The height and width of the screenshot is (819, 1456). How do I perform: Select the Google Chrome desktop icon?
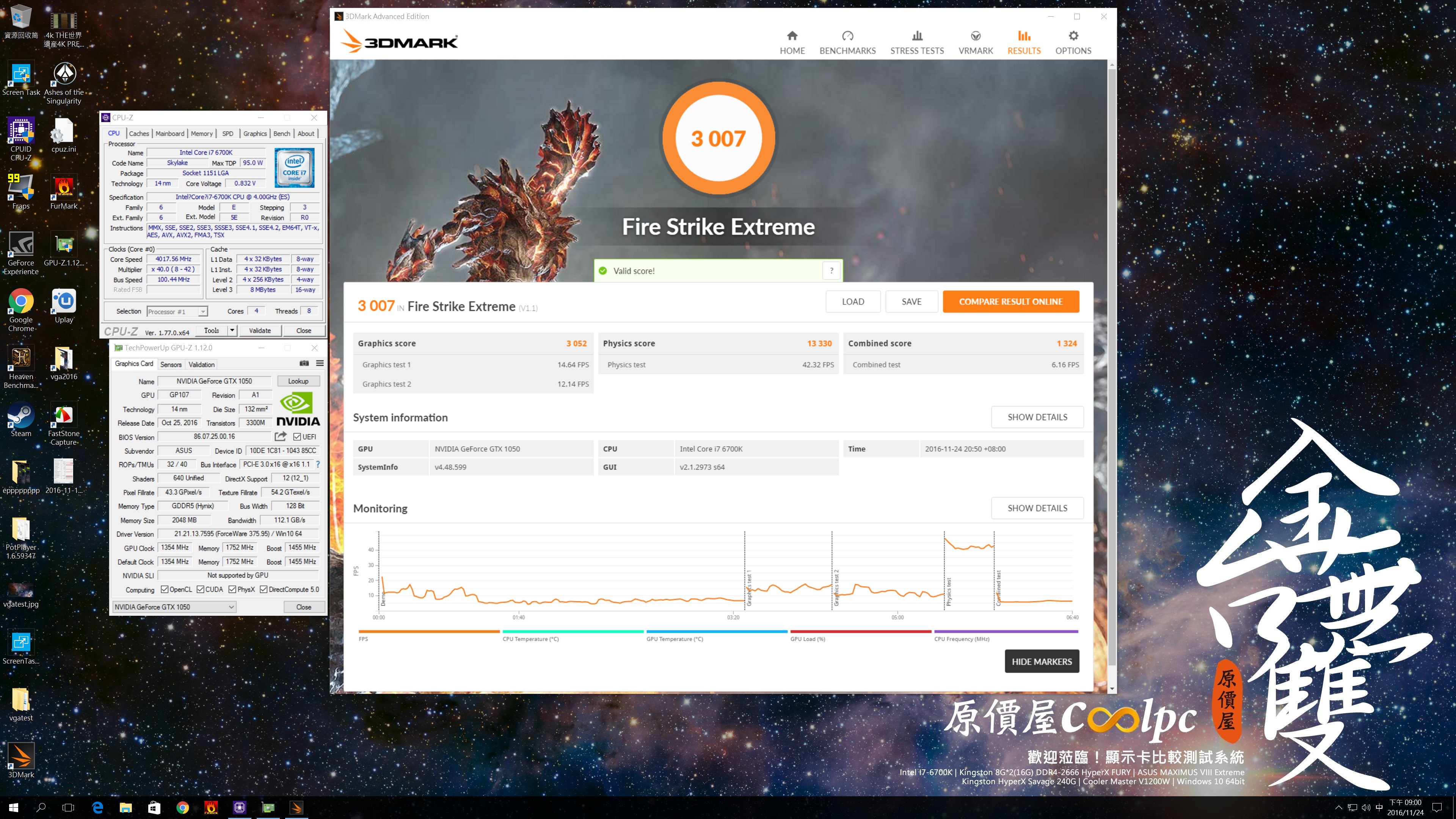(21, 310)
